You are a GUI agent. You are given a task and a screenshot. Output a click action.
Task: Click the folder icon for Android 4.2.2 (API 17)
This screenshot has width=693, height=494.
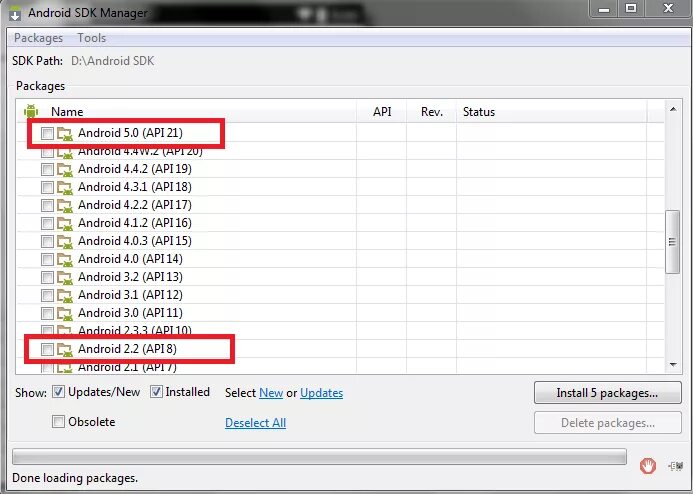tap(65, 205)
